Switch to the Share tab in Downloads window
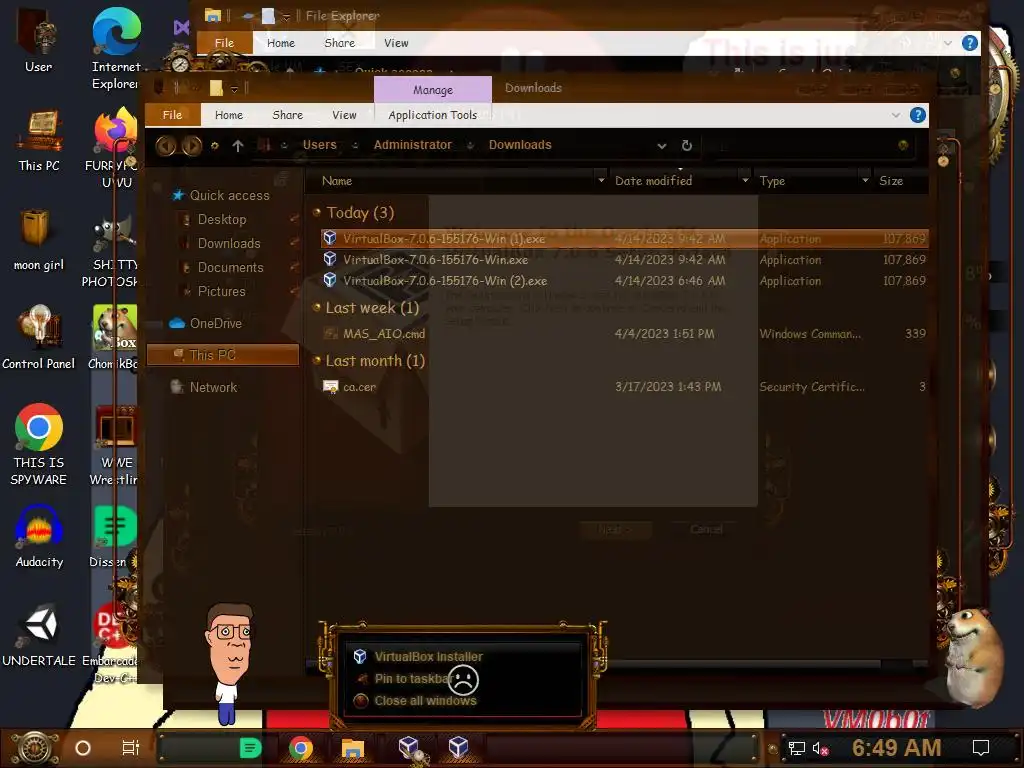Screen dimensions: 1024x768 tap(287, 115)
